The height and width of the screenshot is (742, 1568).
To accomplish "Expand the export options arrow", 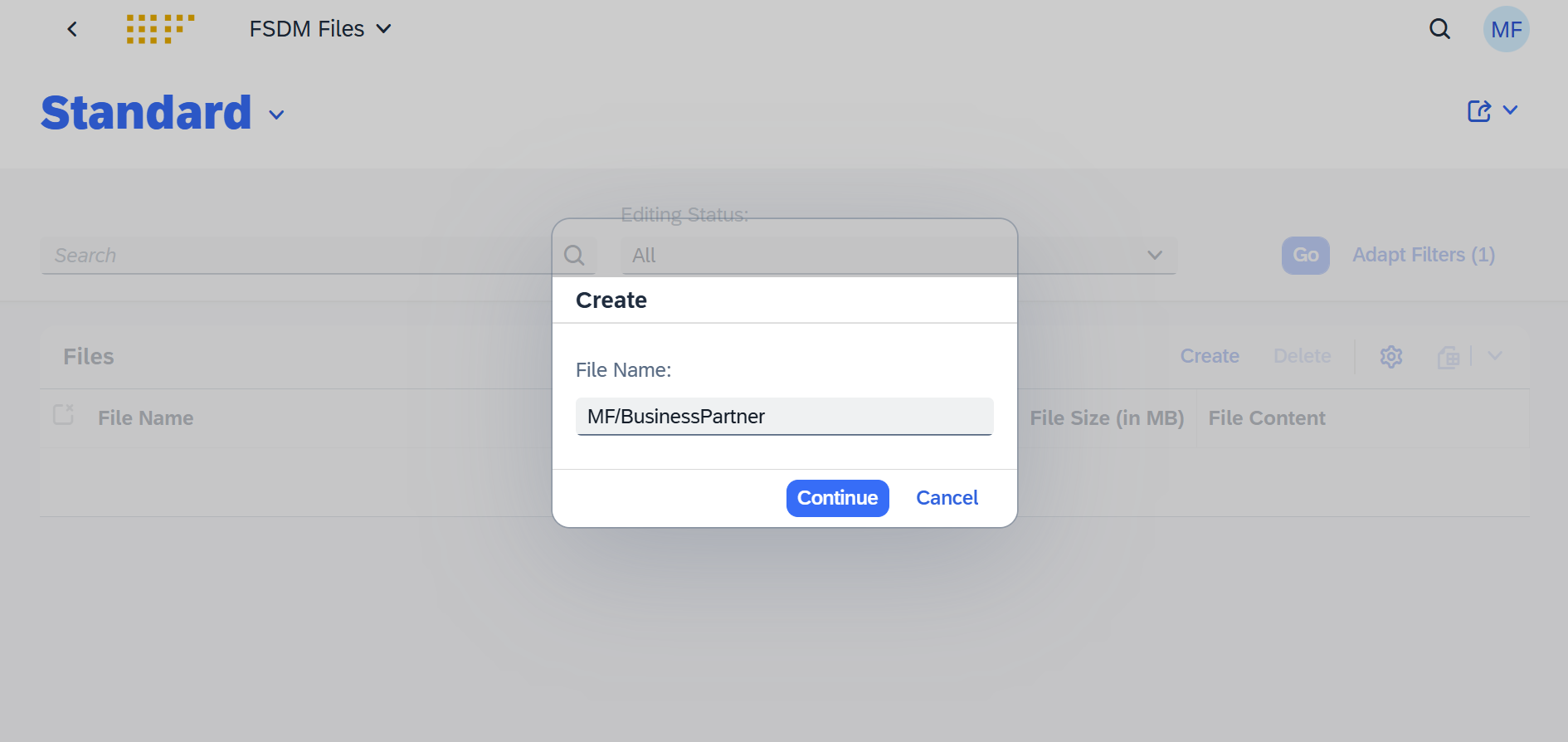I will (x=1495, y=356).
